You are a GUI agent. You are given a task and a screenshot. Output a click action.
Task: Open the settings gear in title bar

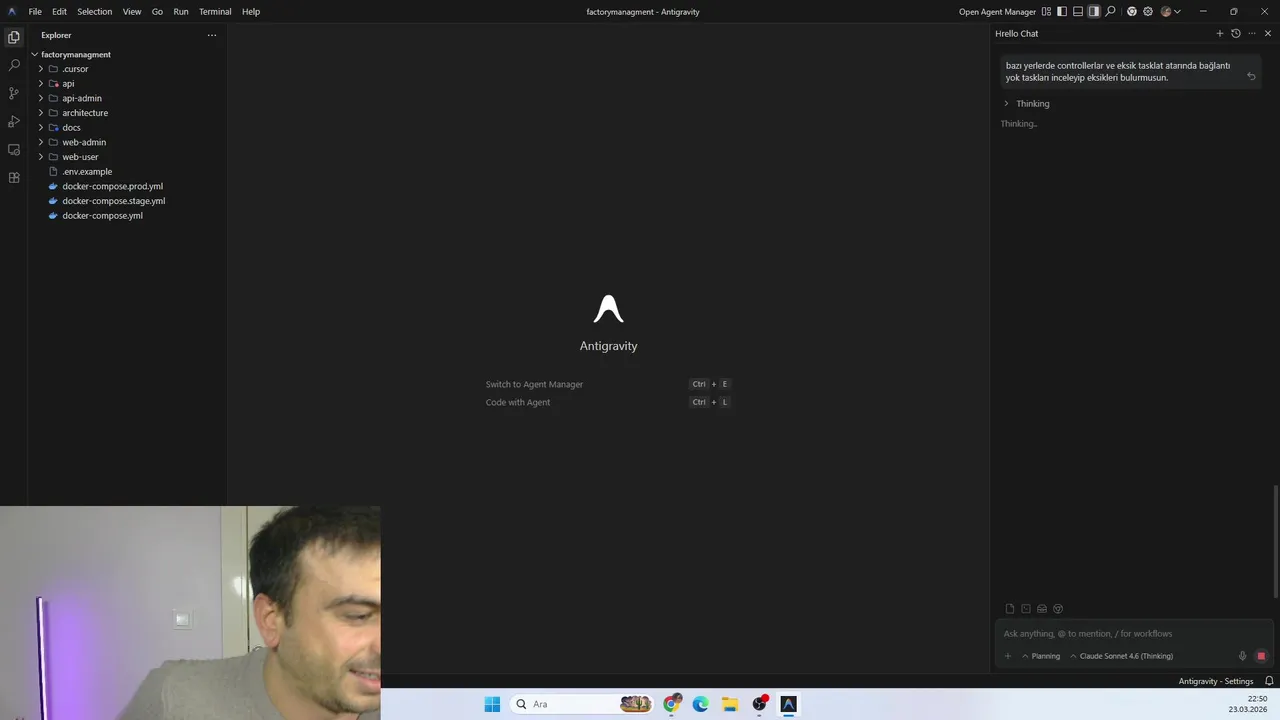pyautogui.click(x=1148, y=12)
